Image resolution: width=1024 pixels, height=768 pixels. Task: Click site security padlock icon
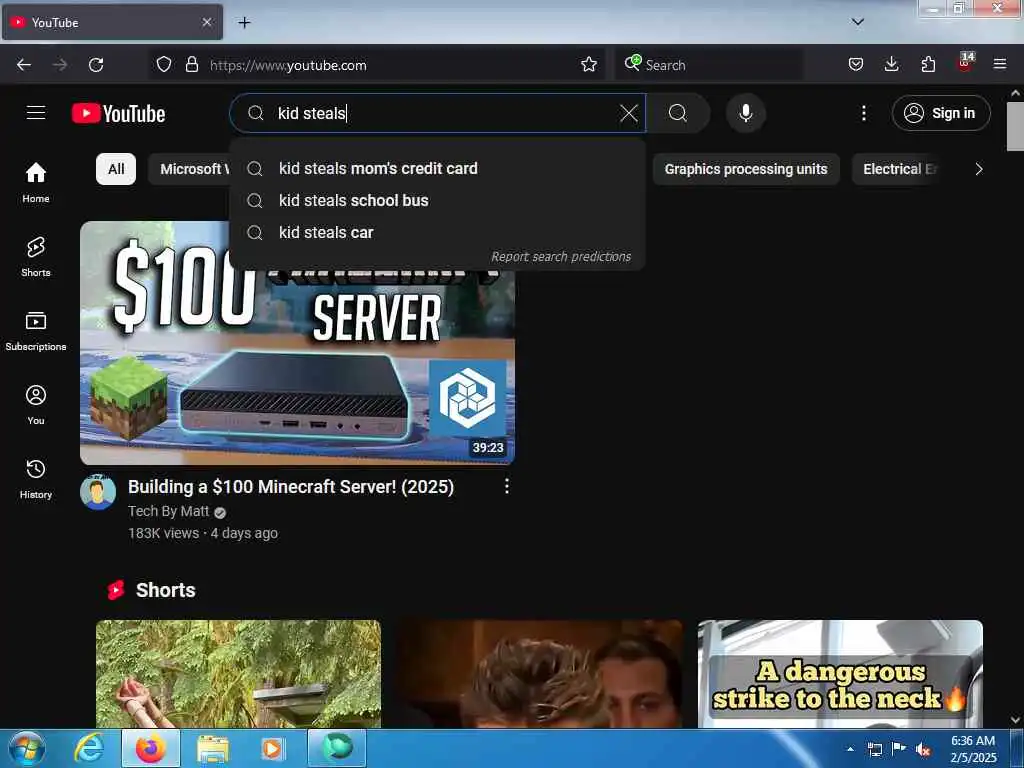point(191,65)
